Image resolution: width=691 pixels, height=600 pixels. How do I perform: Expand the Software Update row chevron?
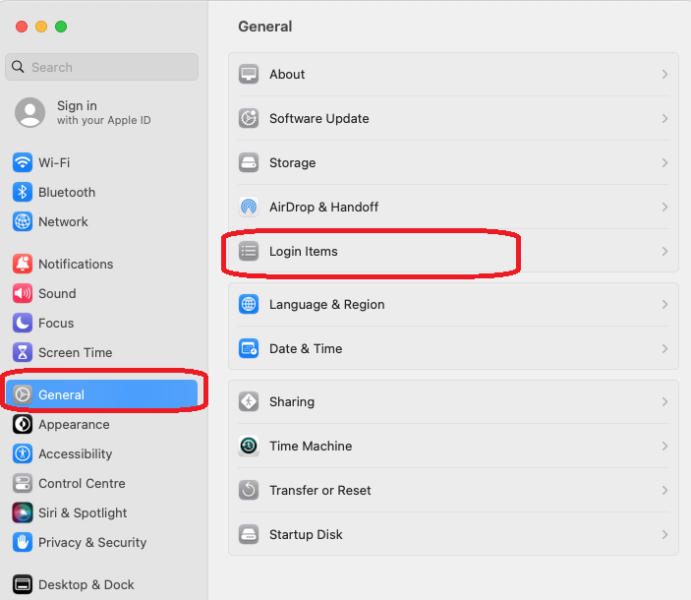point(665,119)
